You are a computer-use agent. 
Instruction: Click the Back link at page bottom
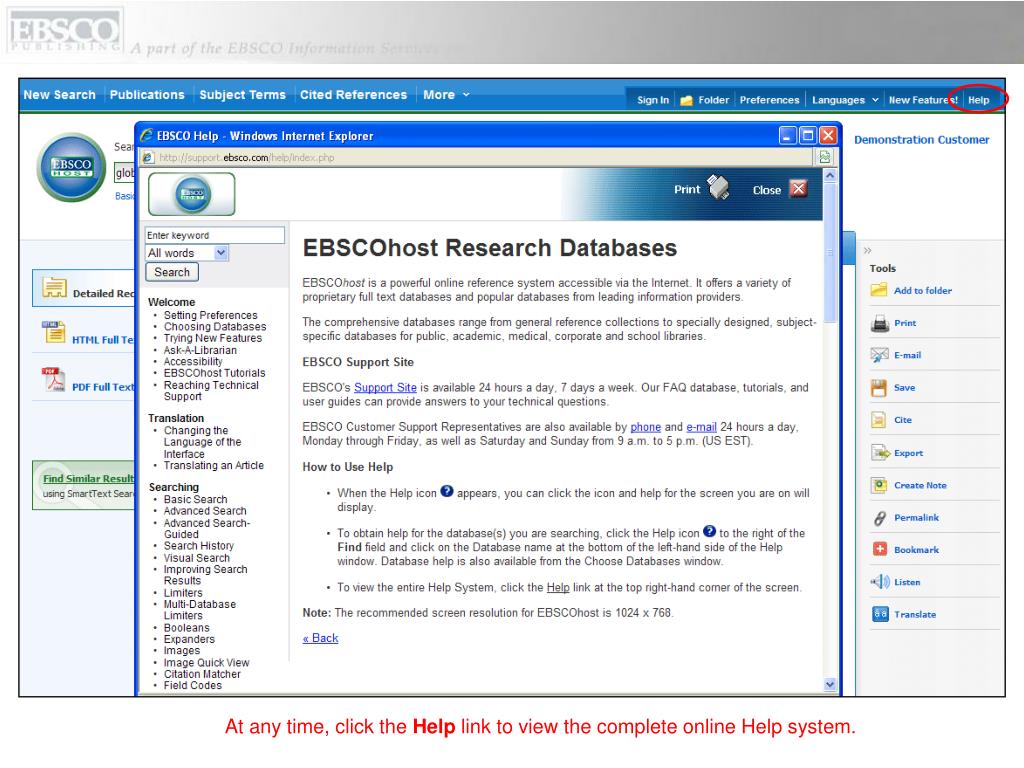click(320, 638)
